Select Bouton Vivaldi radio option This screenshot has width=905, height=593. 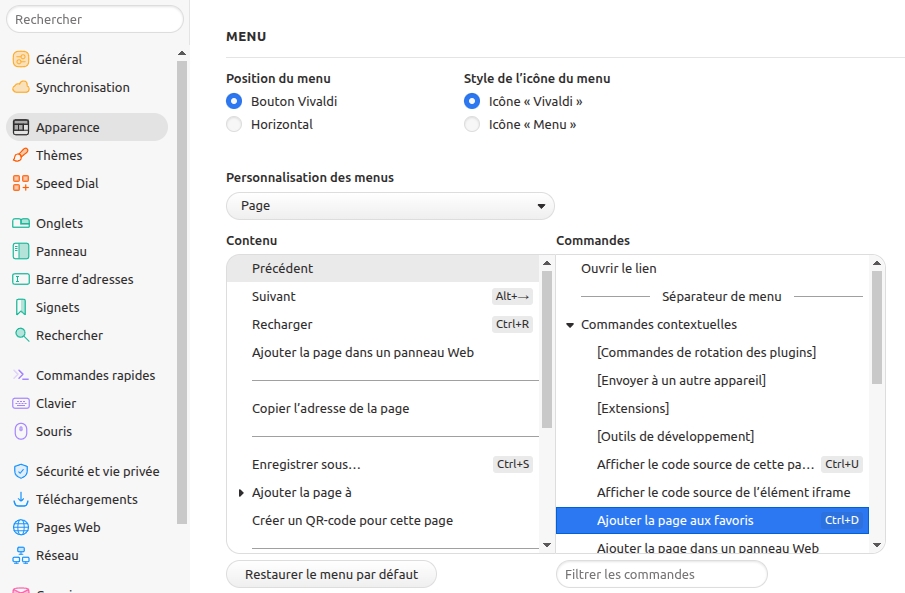tap(234, 101)
